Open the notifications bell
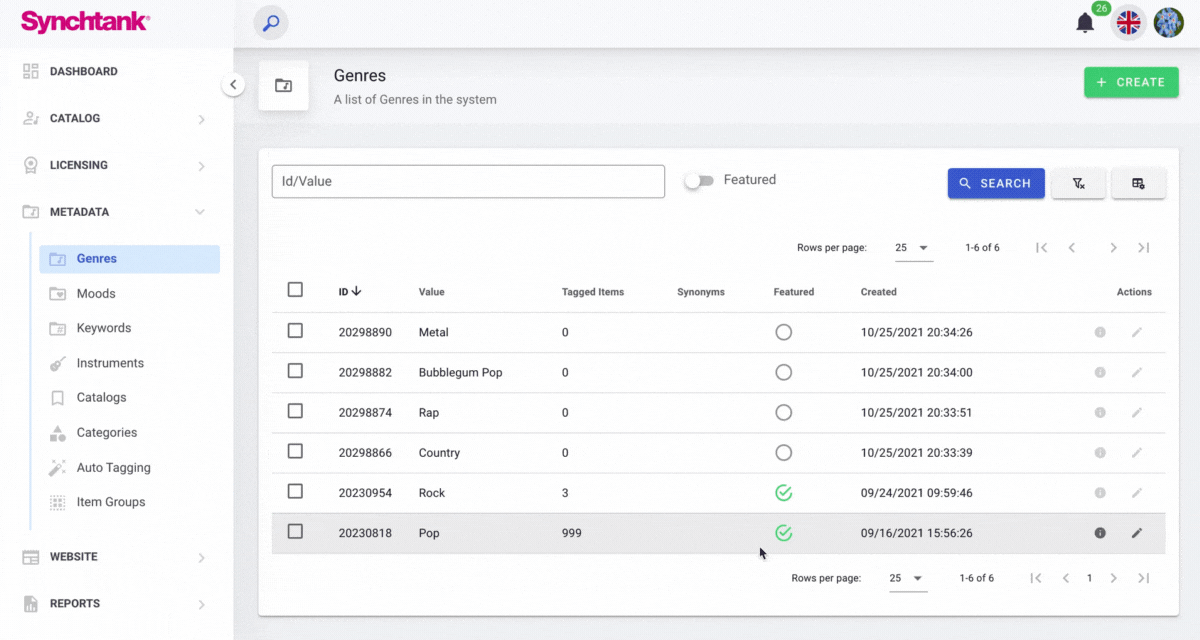 pos(1085,23)
